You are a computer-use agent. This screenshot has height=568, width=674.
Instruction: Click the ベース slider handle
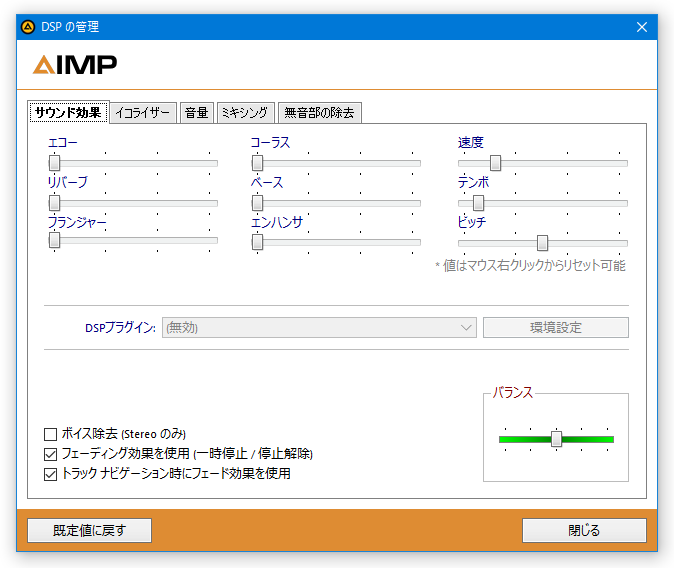click(x=257, y=203)
